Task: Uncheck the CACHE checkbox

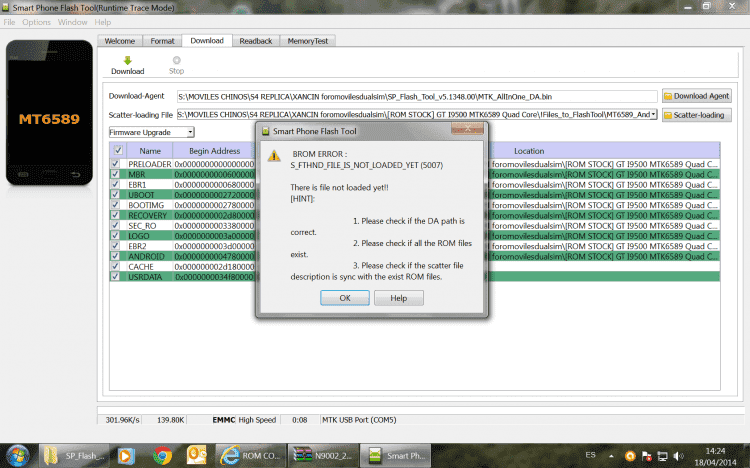Action: [x=115, y=266]
